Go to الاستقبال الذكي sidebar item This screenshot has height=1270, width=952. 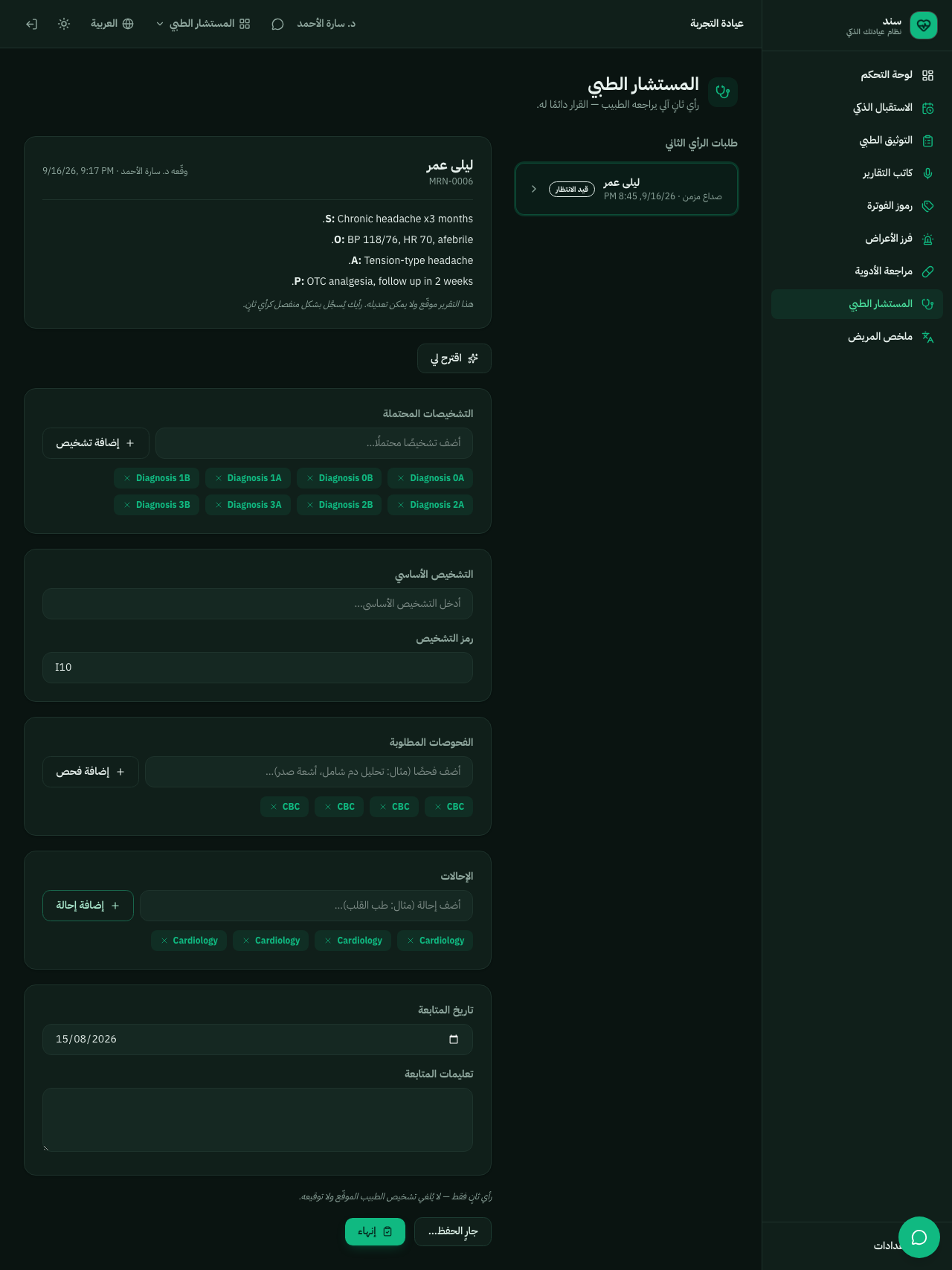pos(857,108)
